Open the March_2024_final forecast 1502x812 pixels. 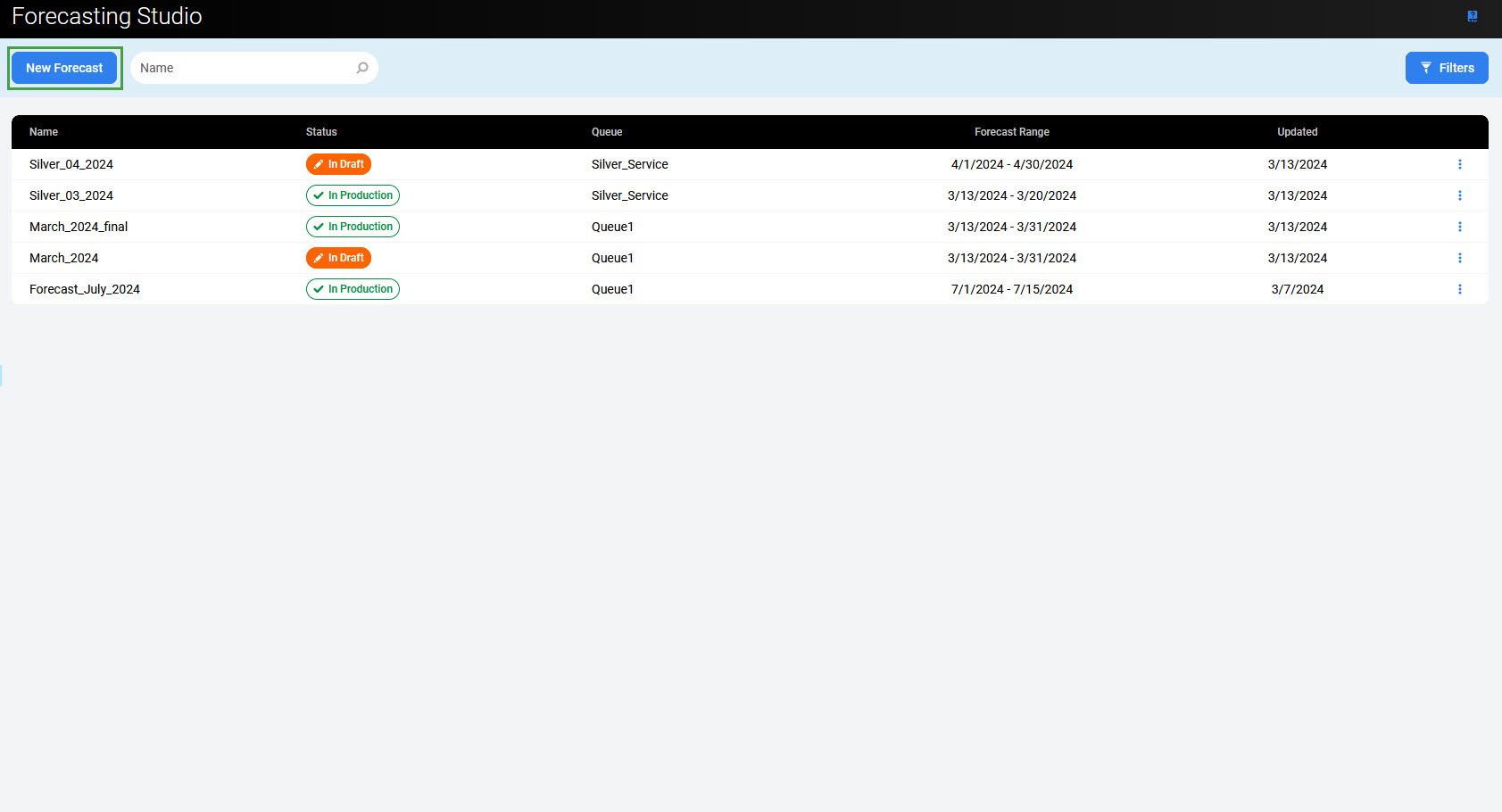pyautogui.click(x=79, y=227)
